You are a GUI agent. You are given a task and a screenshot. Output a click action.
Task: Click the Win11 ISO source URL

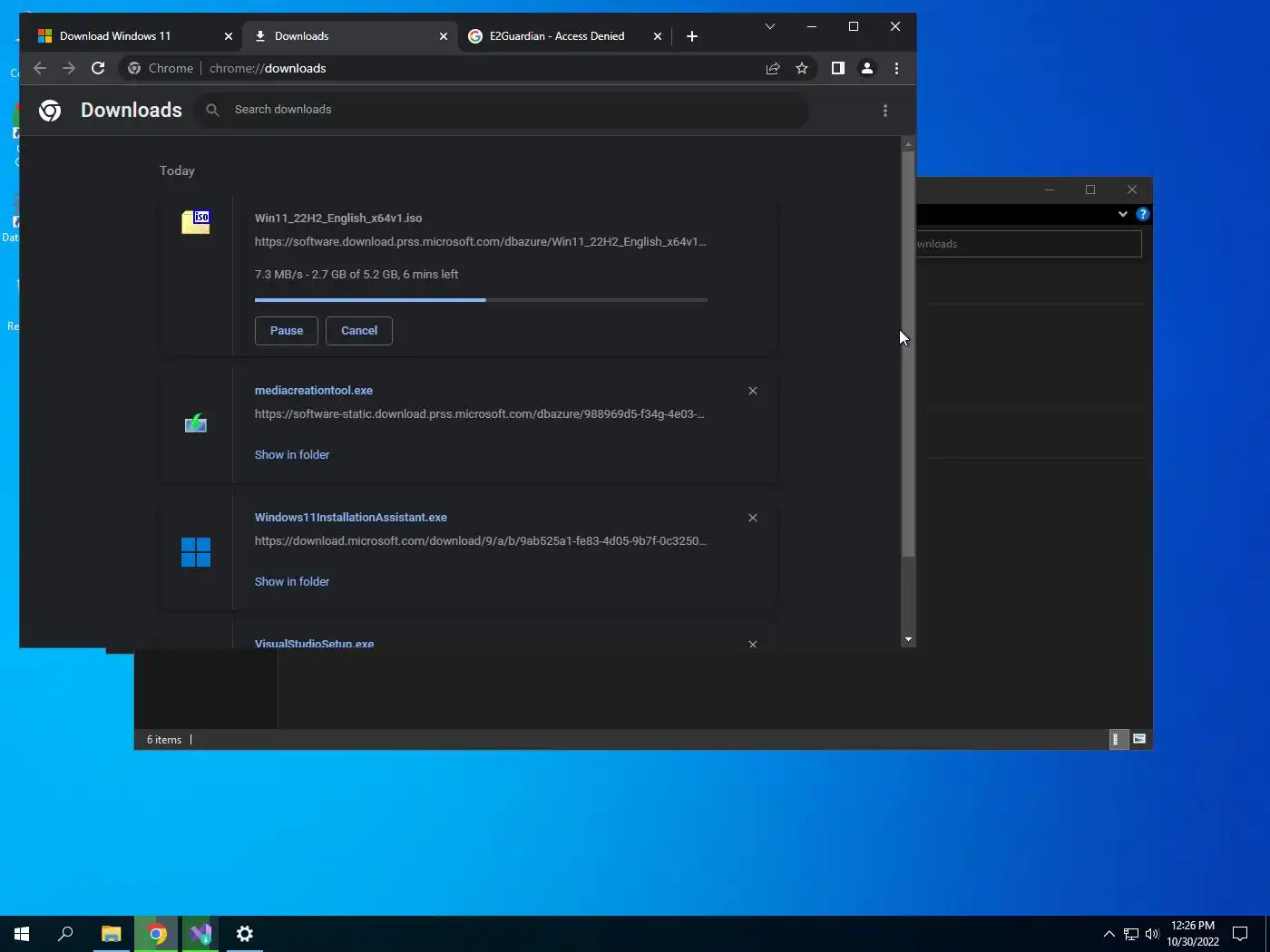point(480,242)
